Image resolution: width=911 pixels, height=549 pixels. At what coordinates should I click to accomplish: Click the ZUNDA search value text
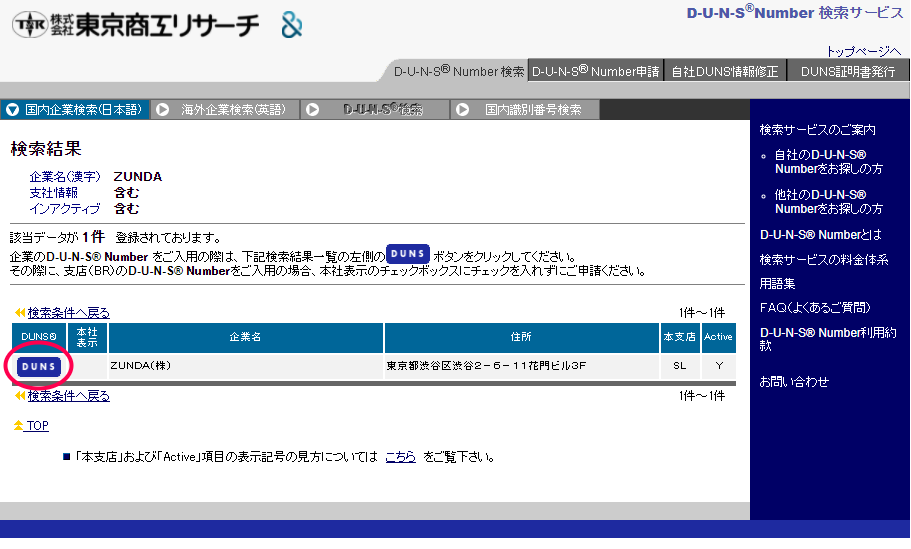coord(138,177)
